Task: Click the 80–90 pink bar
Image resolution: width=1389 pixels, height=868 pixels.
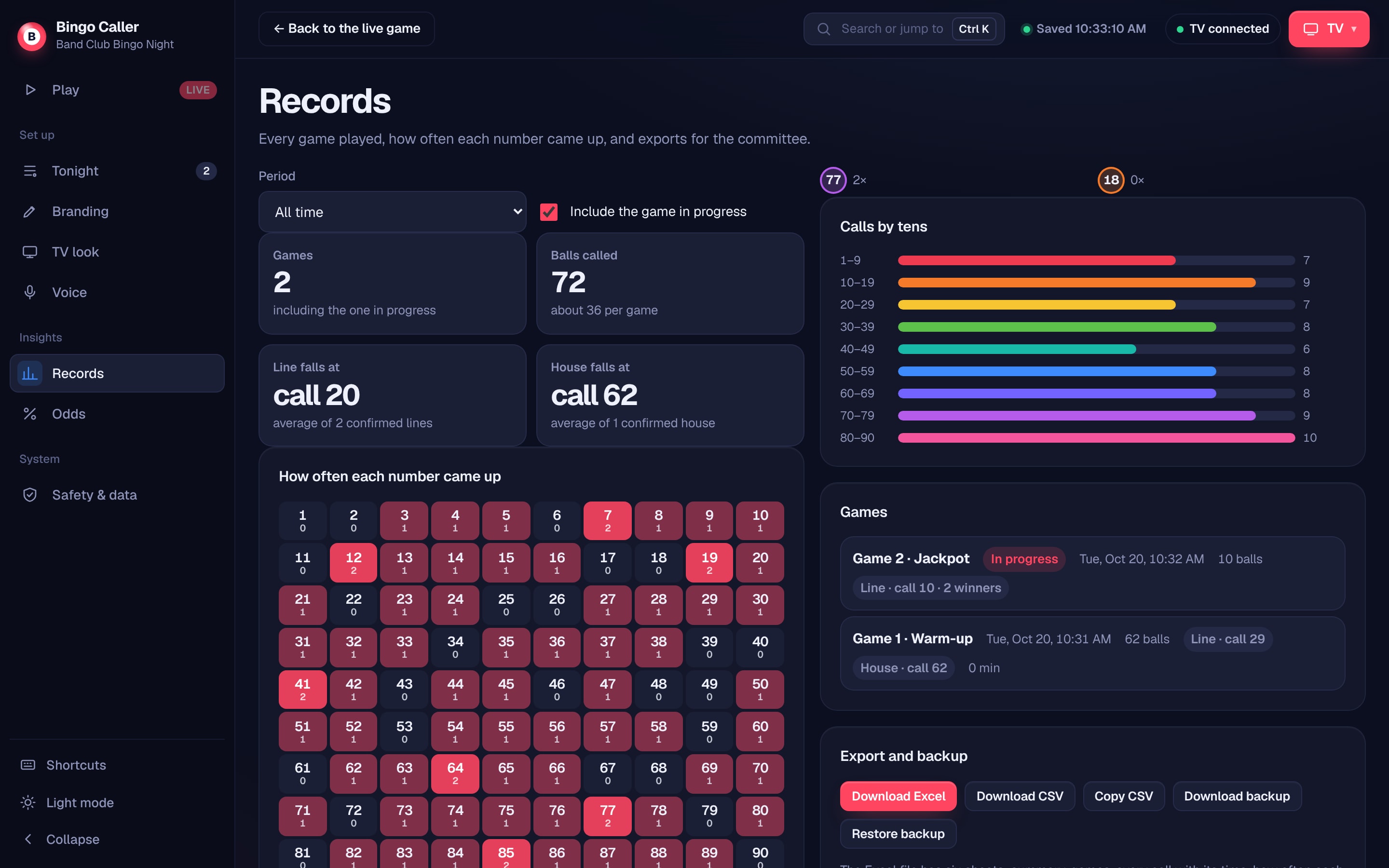Action: pyautogui.click(x=1096, y=438)
